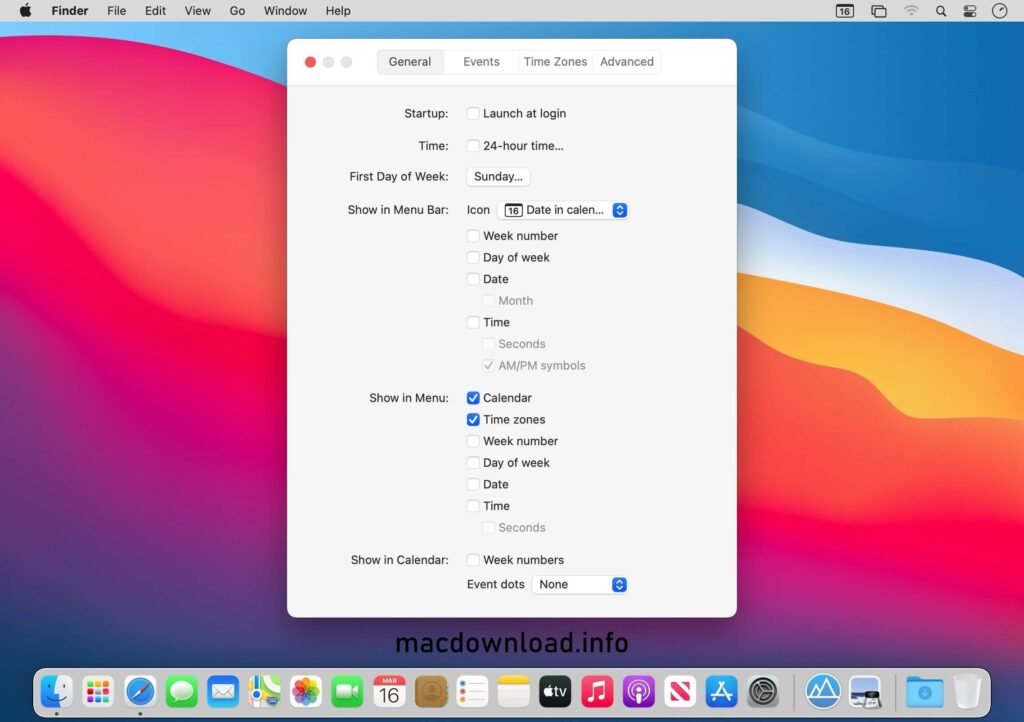
Task: Start FaceTime from the Dock
Action: (x=347, y=691)
